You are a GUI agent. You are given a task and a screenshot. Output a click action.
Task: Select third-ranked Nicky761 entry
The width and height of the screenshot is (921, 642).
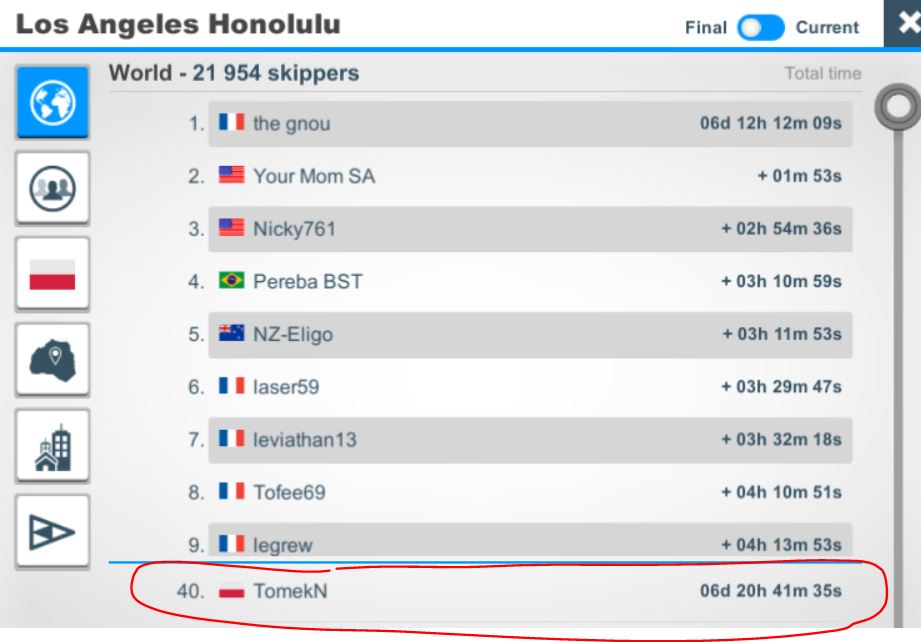pyautogui.click(x=530, y=229)
